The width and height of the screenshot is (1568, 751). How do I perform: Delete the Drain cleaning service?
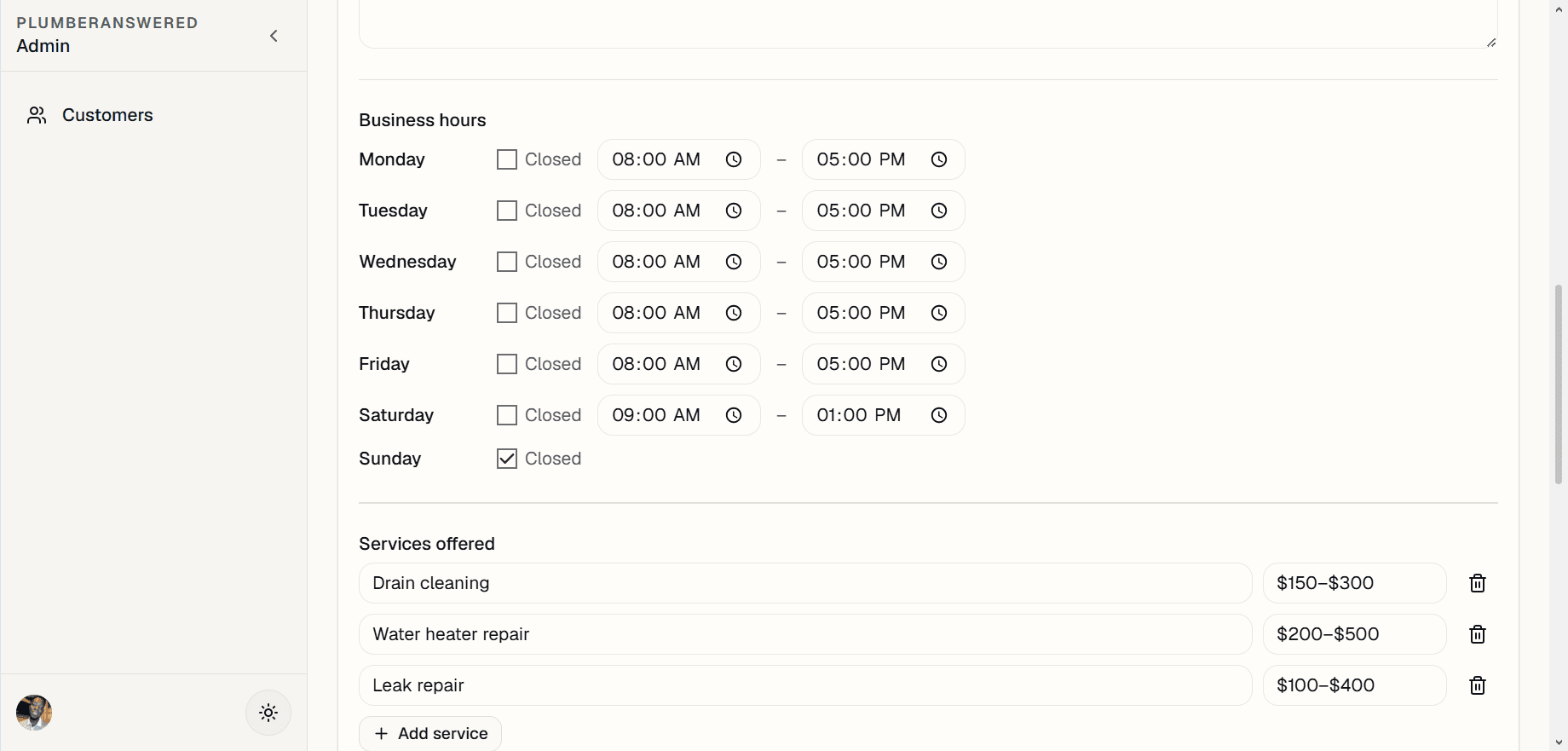1478,583
